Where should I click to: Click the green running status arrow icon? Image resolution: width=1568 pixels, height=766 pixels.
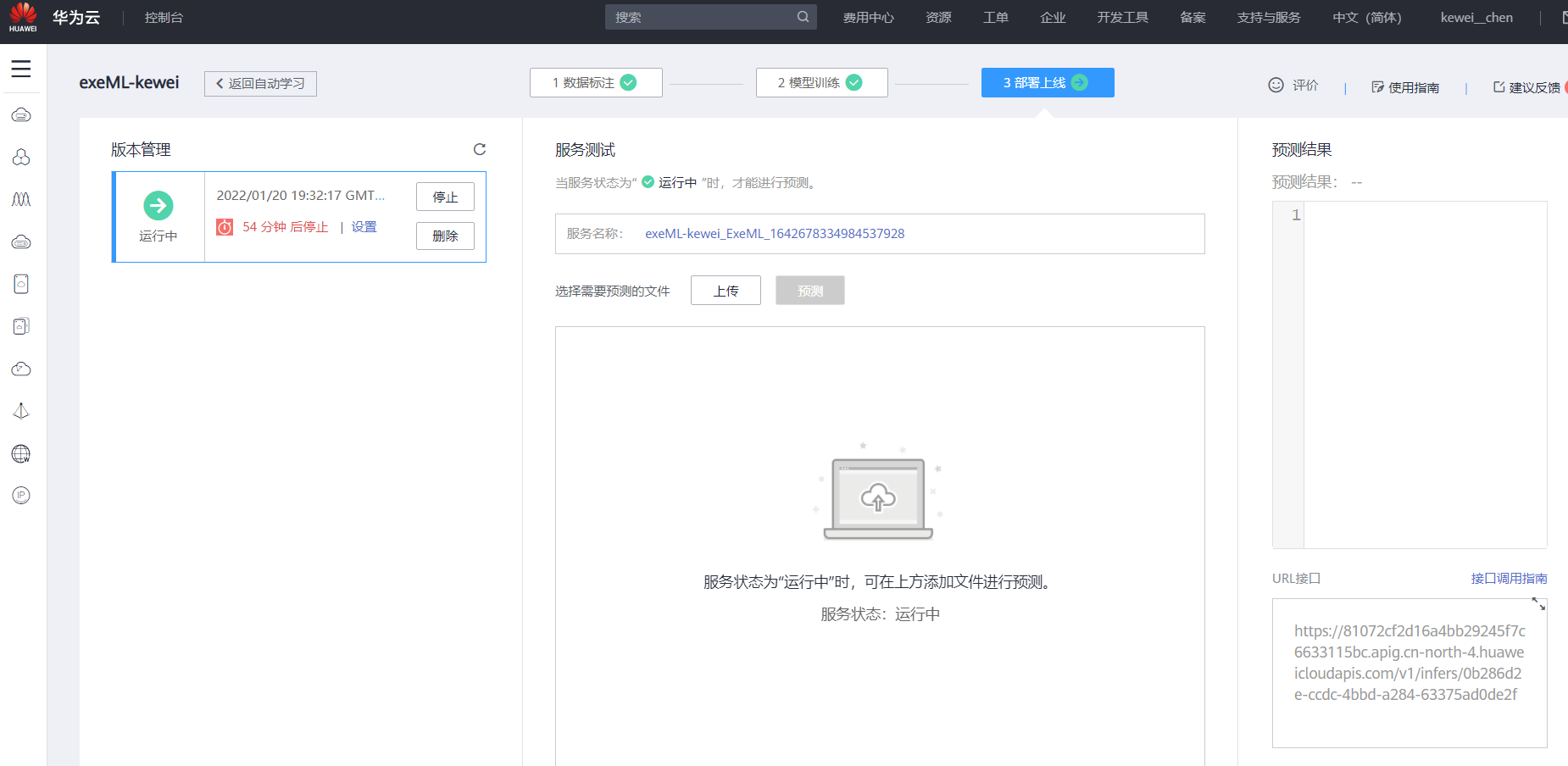tap(158, 205)
